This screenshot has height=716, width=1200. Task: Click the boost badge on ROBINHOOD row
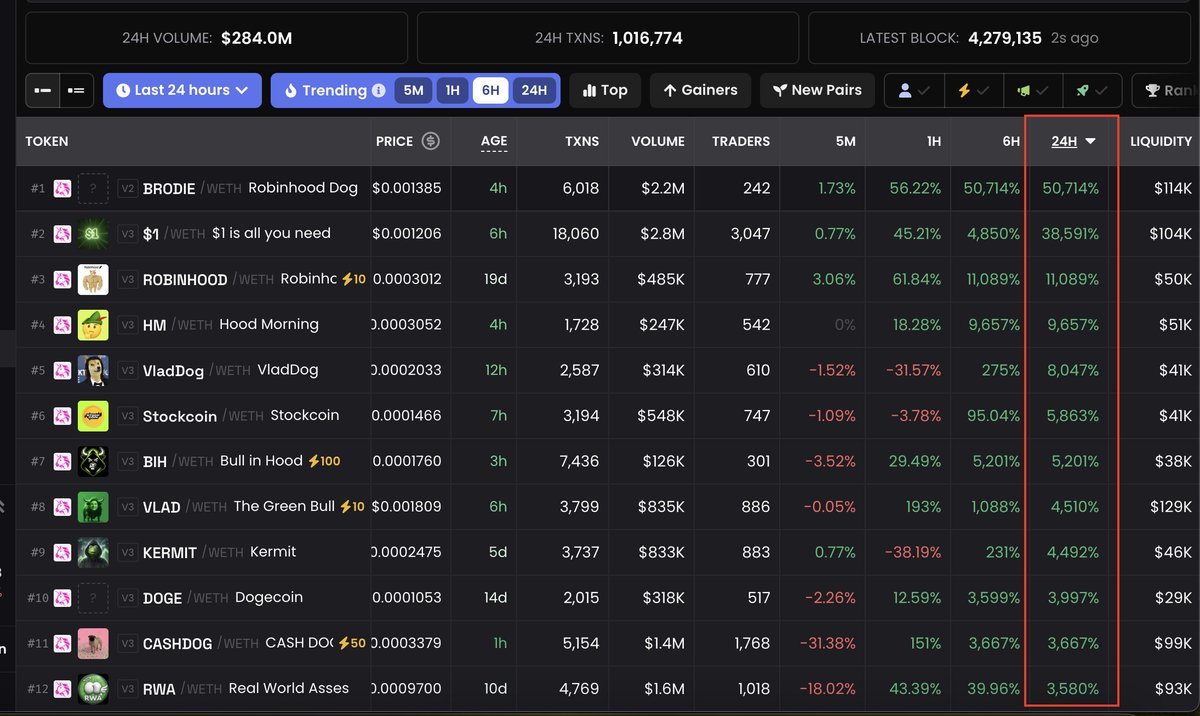point(353,279)
